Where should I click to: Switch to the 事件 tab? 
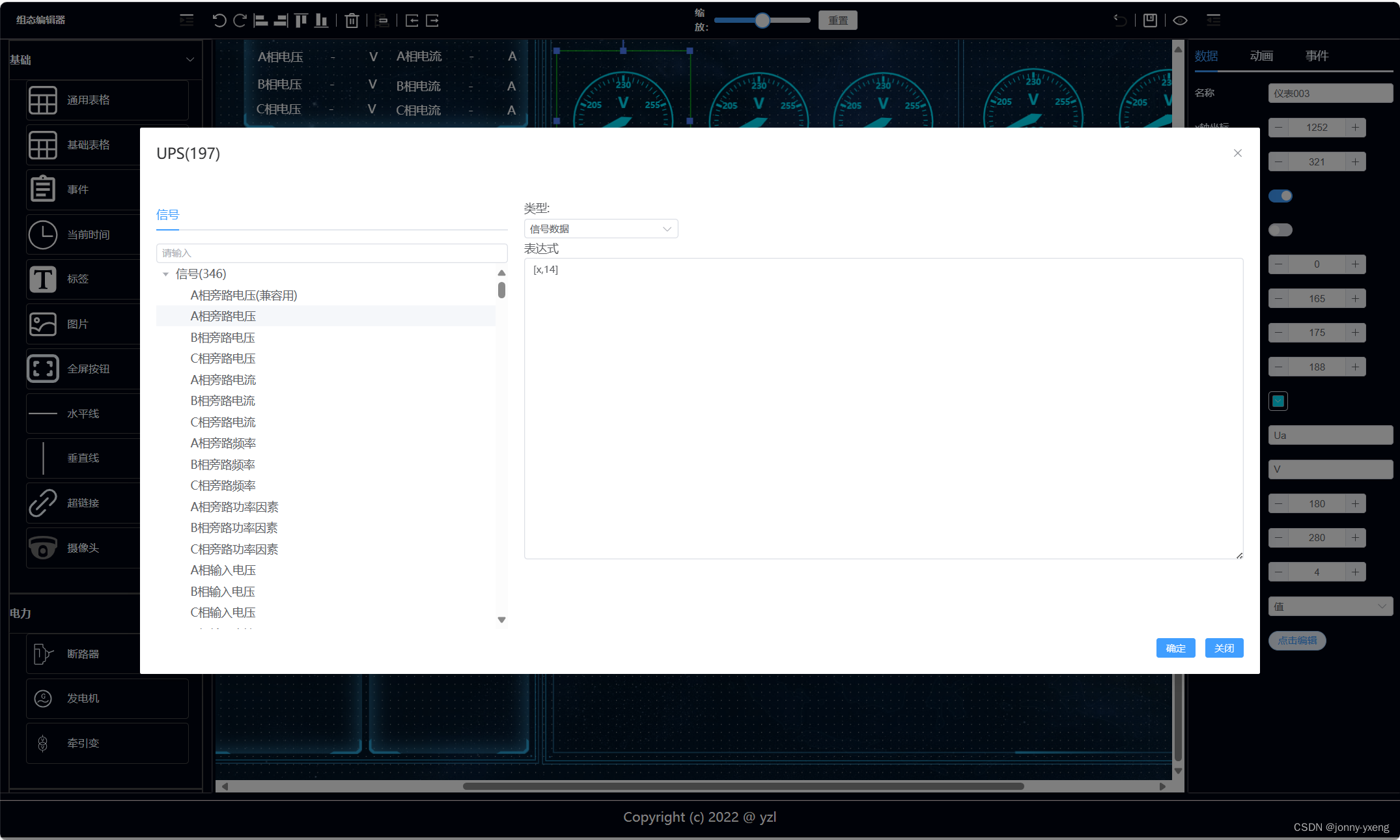pos(1317,56)
